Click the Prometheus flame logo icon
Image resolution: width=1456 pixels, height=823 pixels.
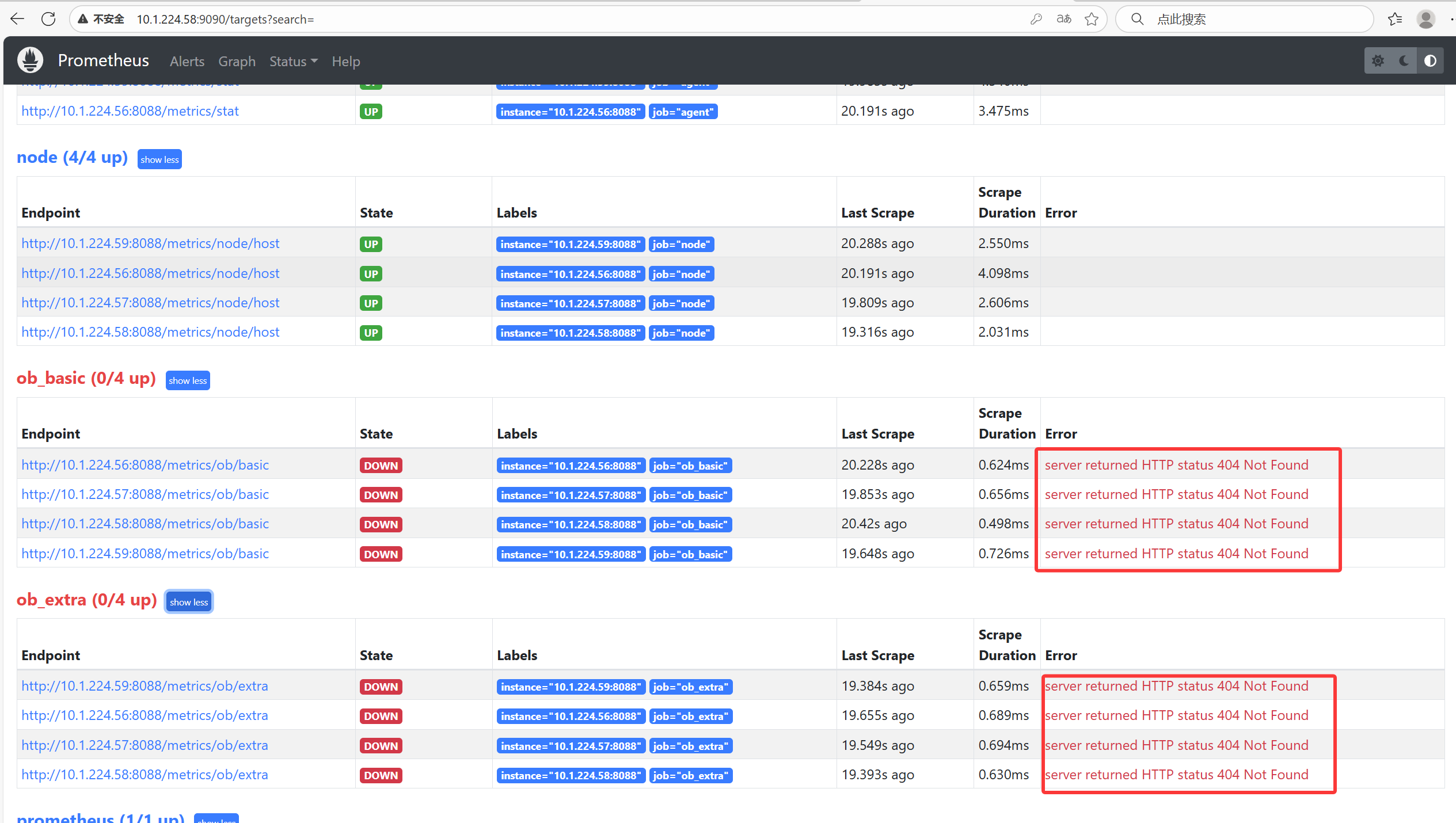tap(31, 60)
